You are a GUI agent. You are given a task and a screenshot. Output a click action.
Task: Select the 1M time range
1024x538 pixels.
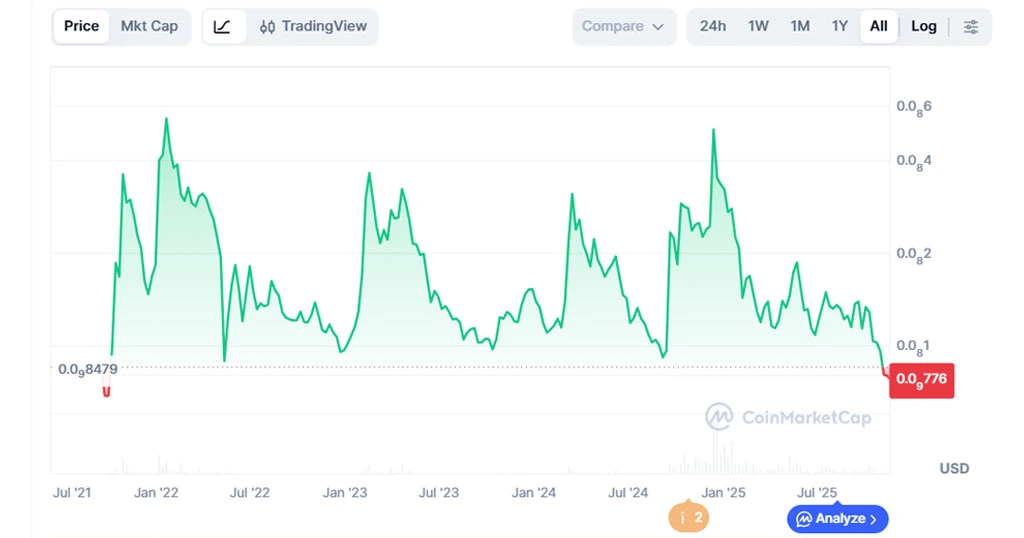pyautogui.click(x=799, y=27)
